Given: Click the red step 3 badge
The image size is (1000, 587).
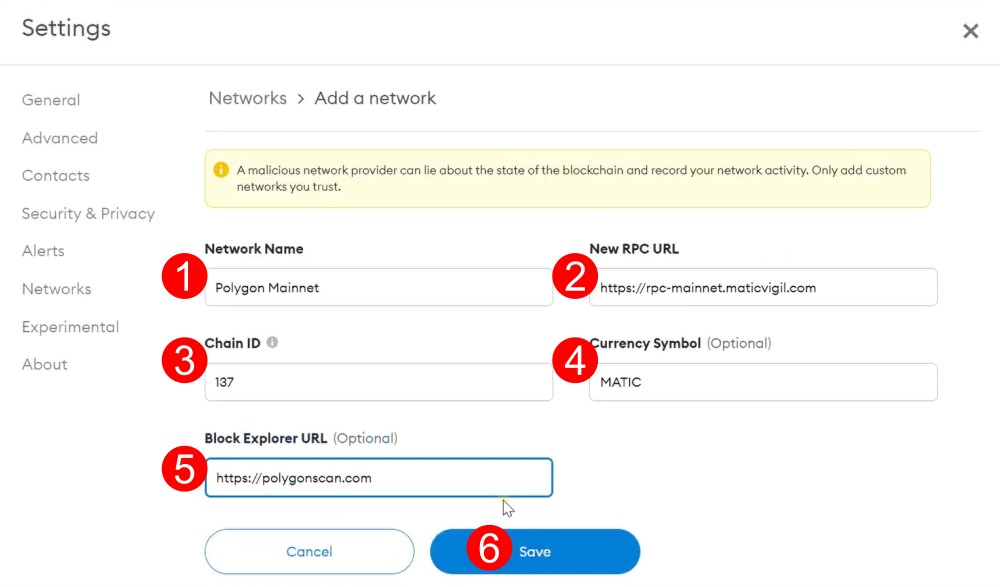Looking at the screenshot, I should 183,362.
